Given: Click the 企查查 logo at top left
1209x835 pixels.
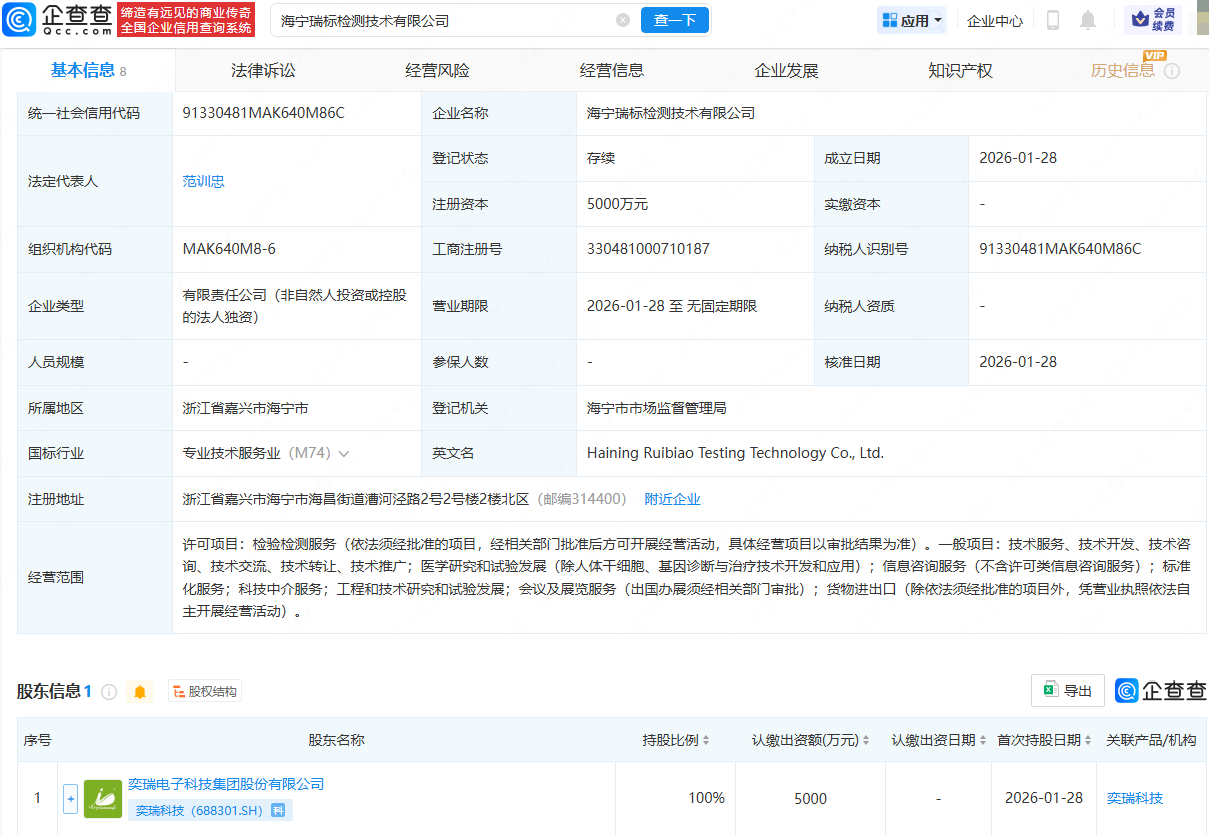Looking at the screenshot, I should pyautogui.click(x=50, y=19).
